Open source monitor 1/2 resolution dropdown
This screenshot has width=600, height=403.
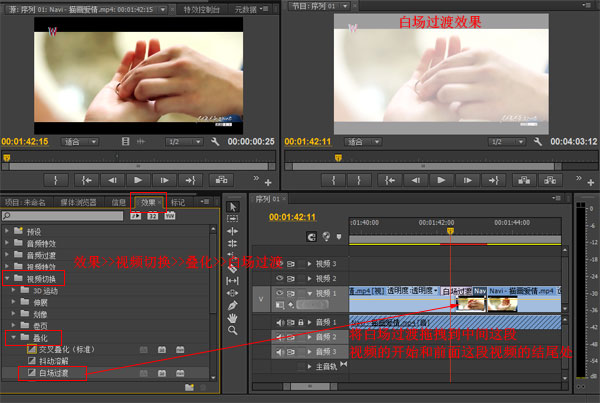click(184, 142)
